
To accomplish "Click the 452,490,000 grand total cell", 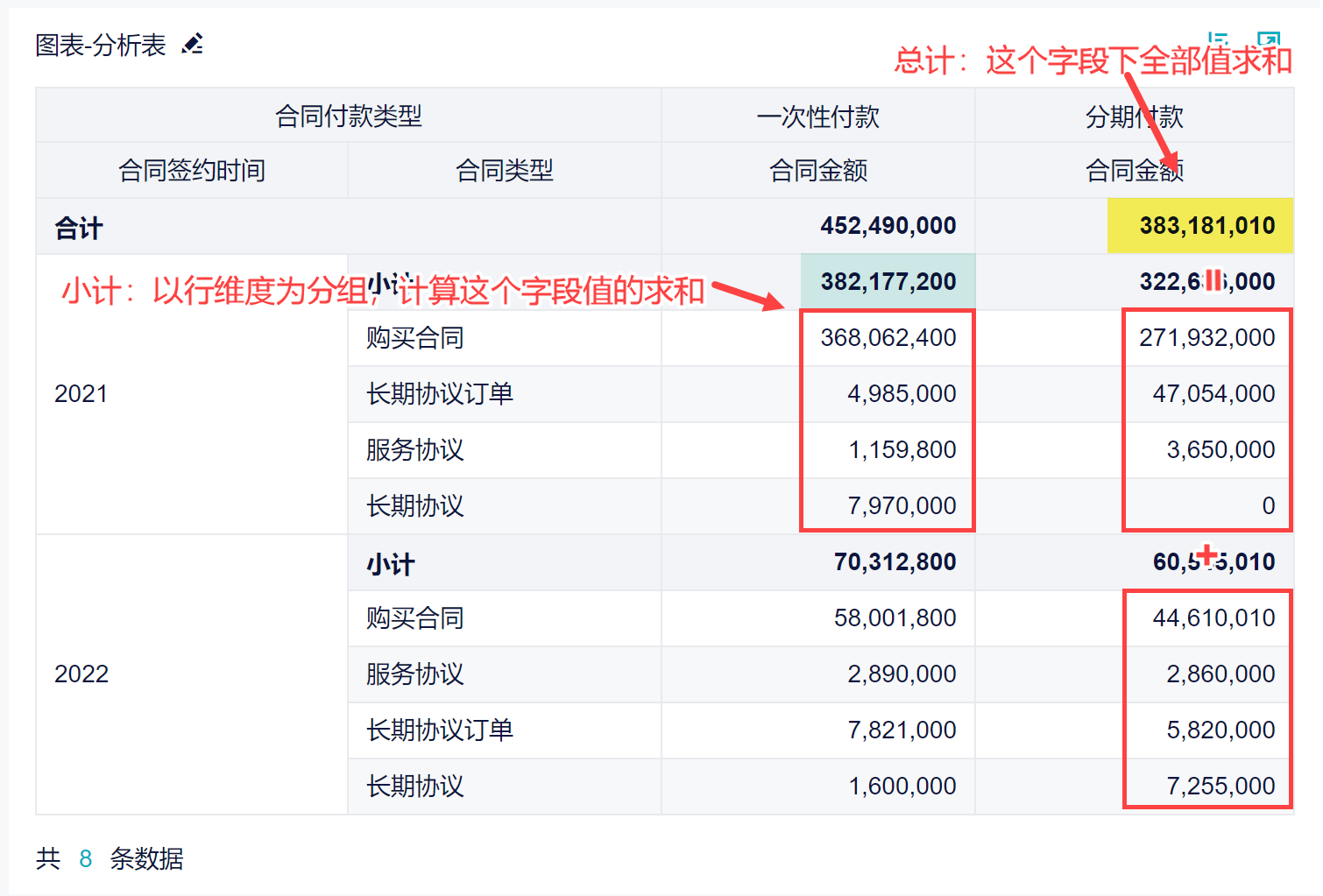I will [888, 226].
